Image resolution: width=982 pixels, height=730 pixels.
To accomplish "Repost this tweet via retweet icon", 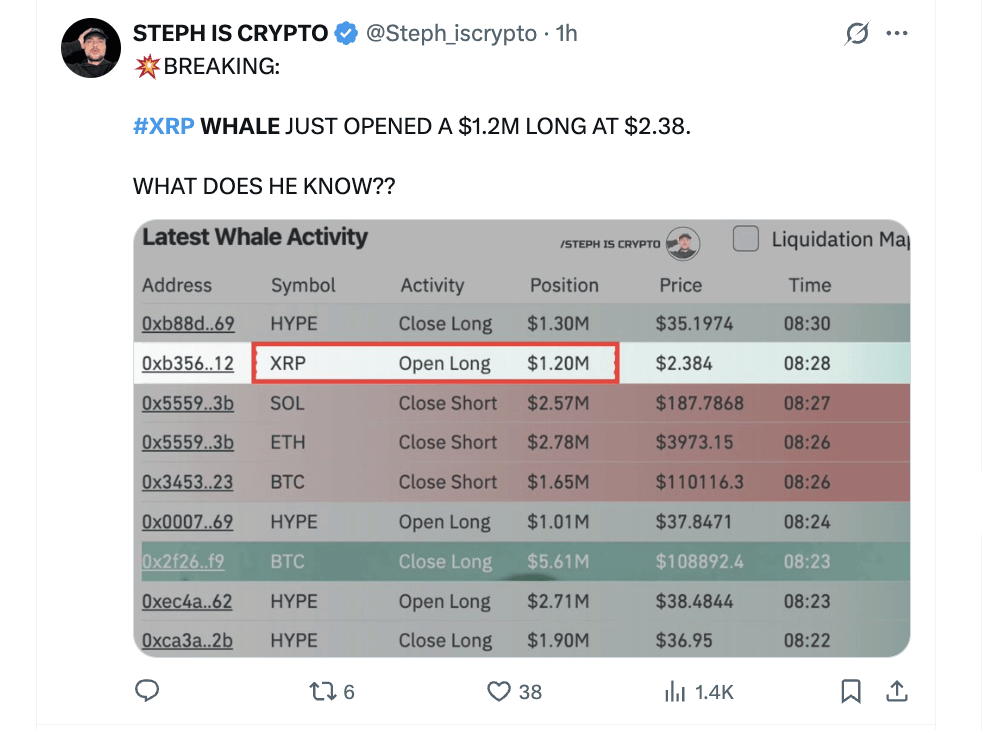I will [x=321, y=691].
